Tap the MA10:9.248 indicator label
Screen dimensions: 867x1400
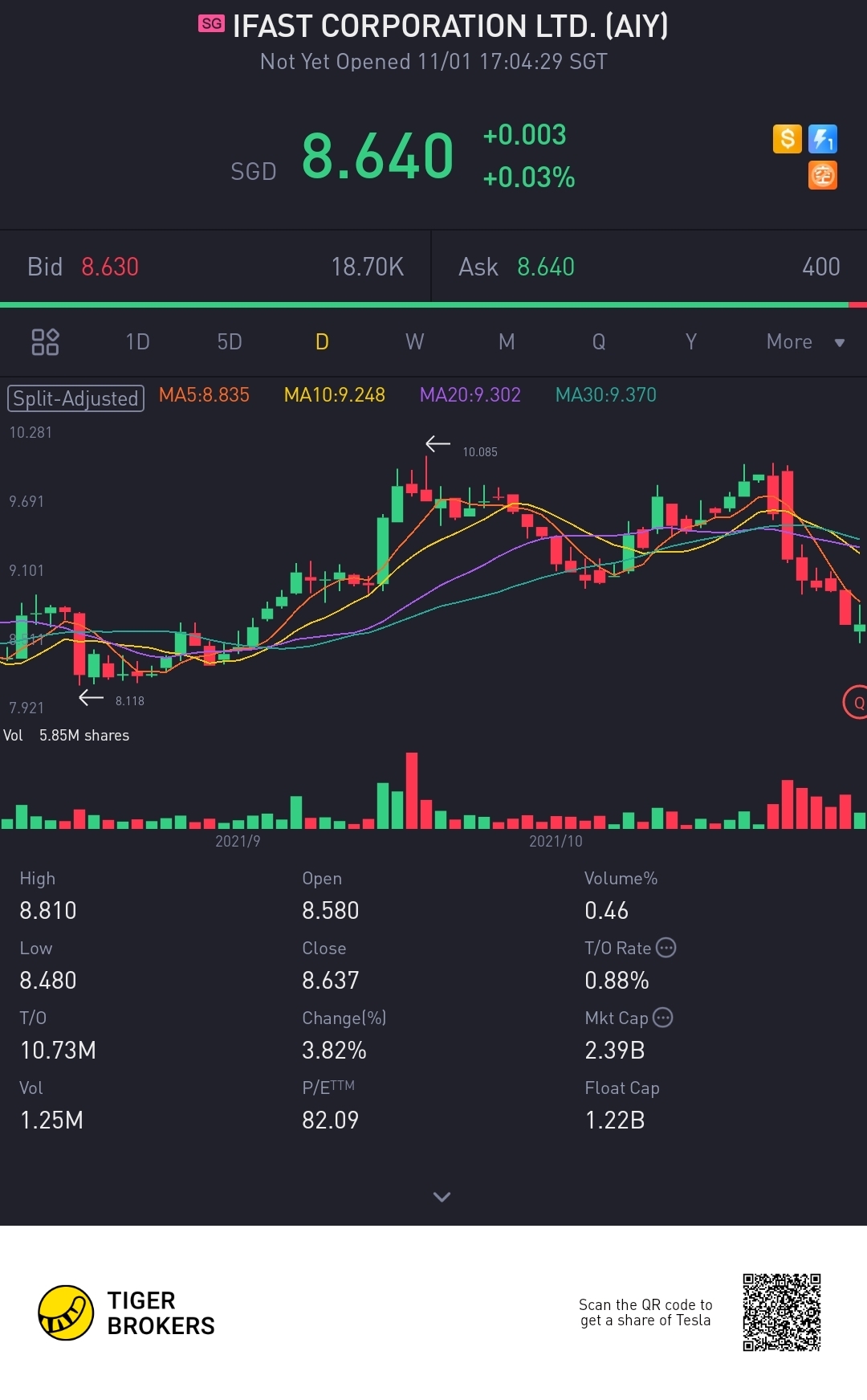click(x=335, y=395)
